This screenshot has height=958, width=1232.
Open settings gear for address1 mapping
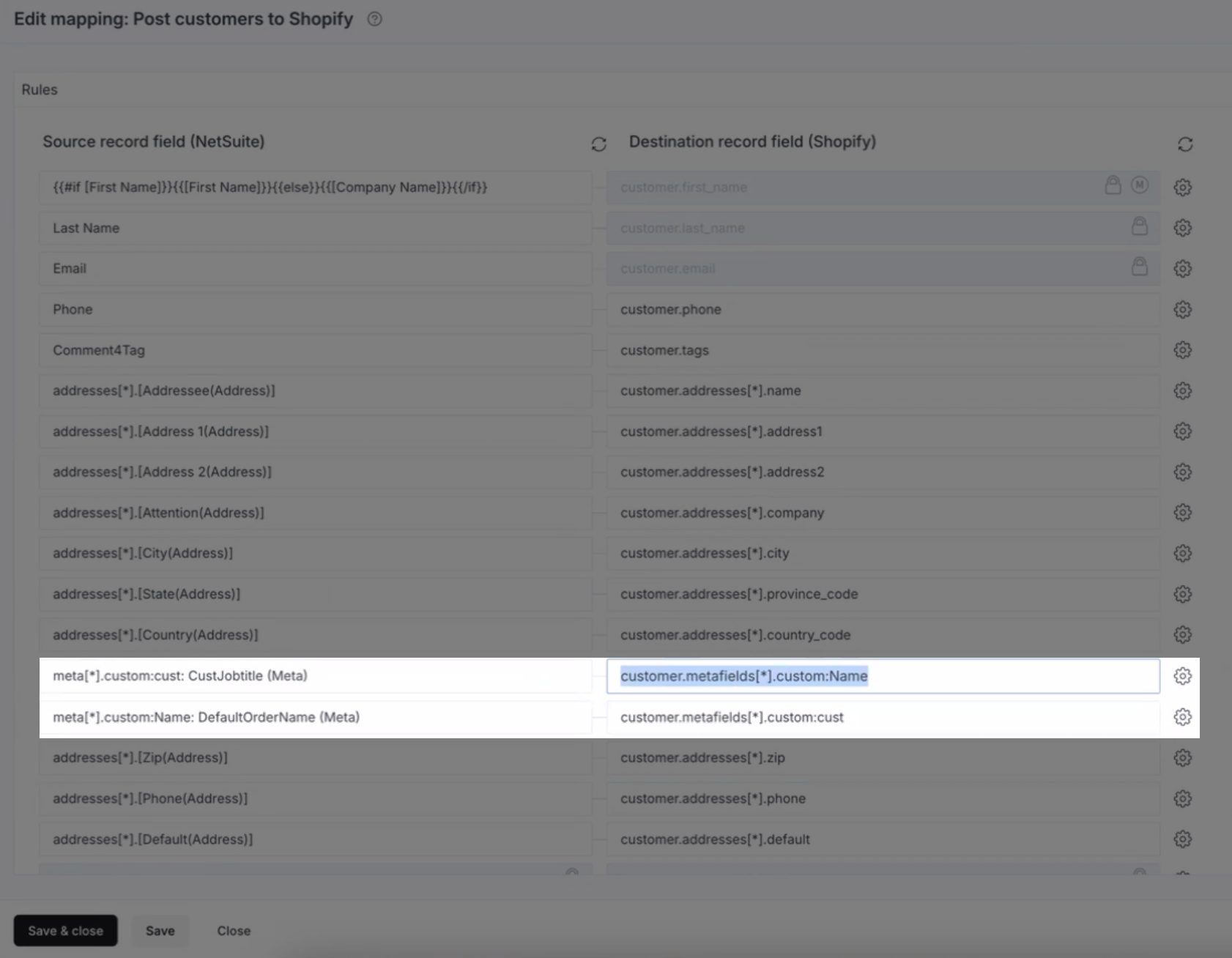click(1182, 431)
